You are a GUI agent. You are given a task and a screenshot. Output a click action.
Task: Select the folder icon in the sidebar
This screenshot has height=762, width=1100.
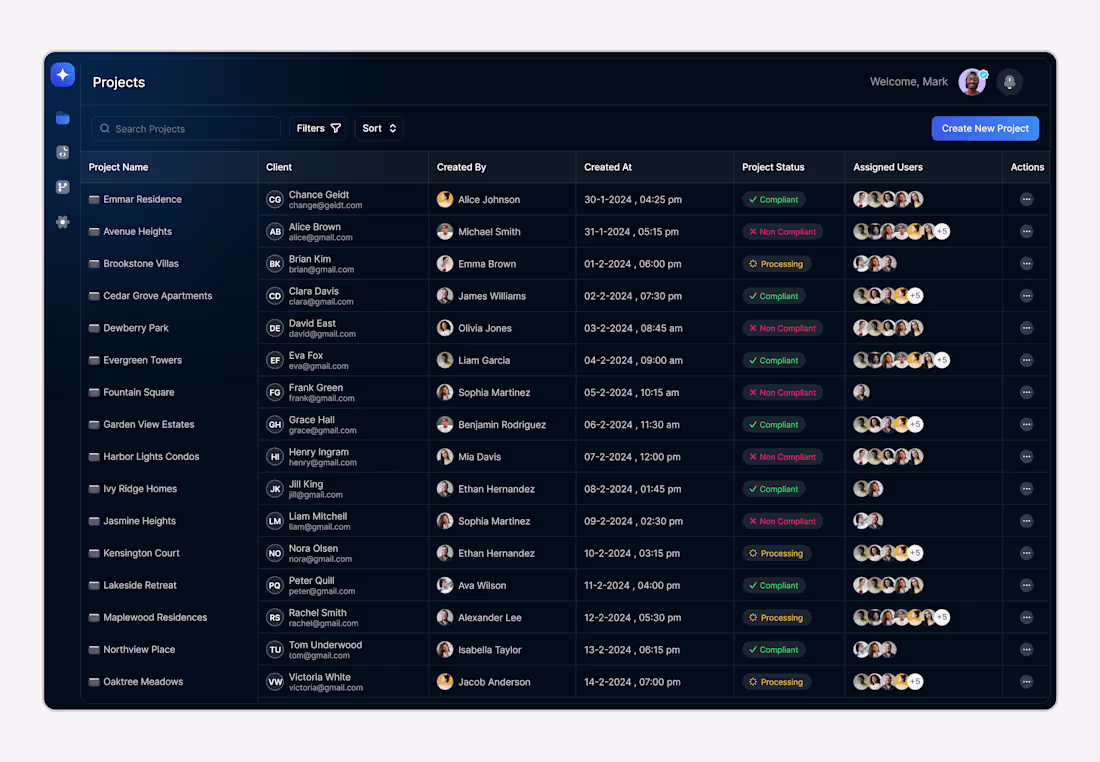[x=63, y=118]
